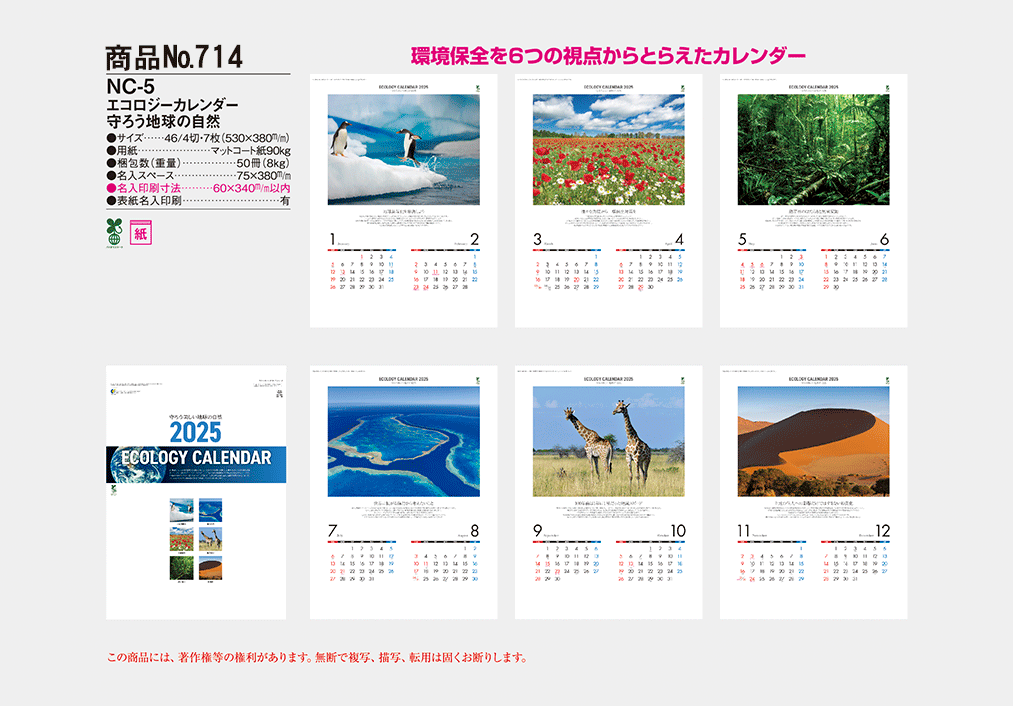Click the green clover eco mark icon
Viewport: 1013px width, 706px height.
pyautogui.click(x=113, y=232)
